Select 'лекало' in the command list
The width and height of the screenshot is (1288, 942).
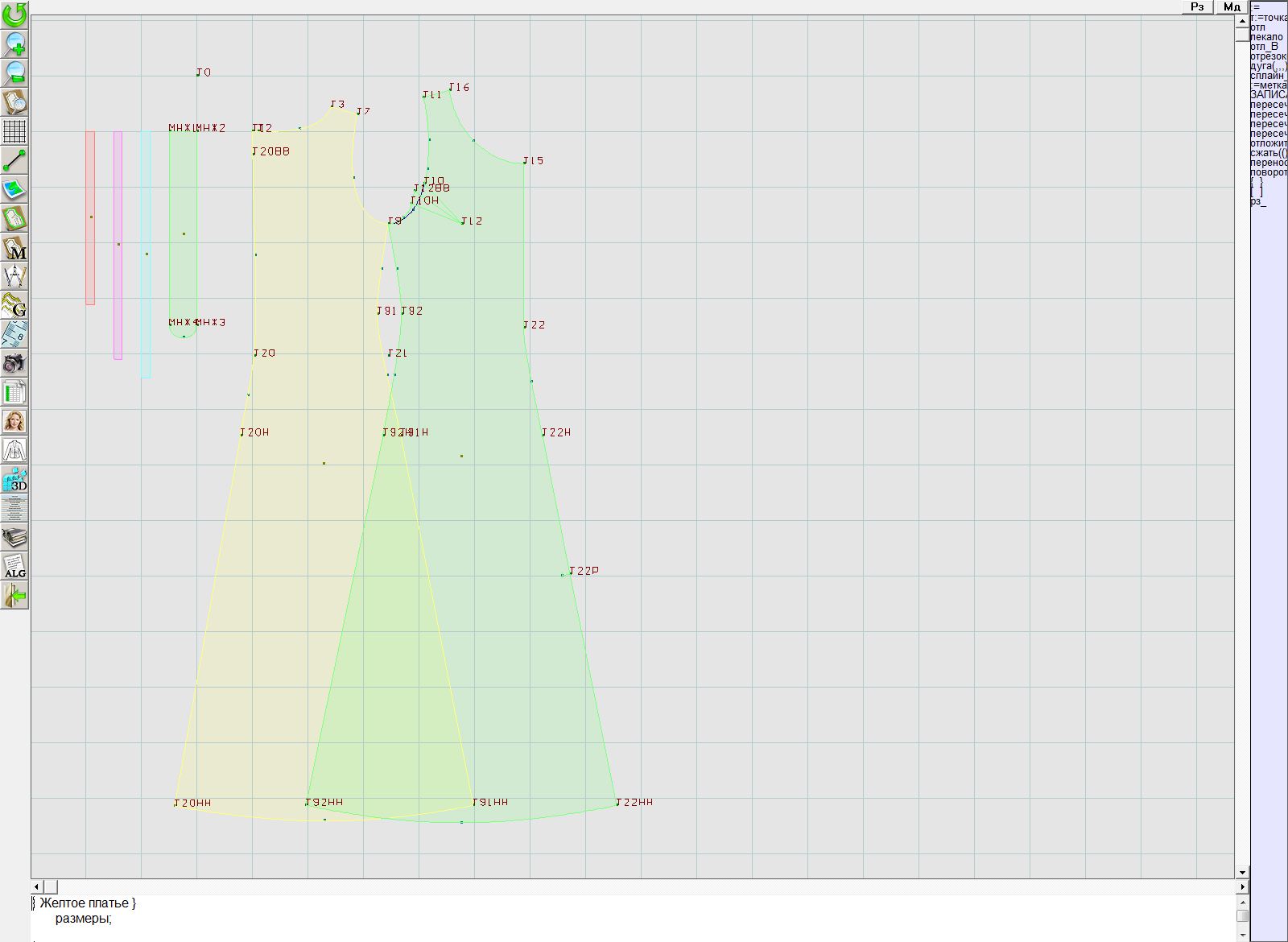1267,37
